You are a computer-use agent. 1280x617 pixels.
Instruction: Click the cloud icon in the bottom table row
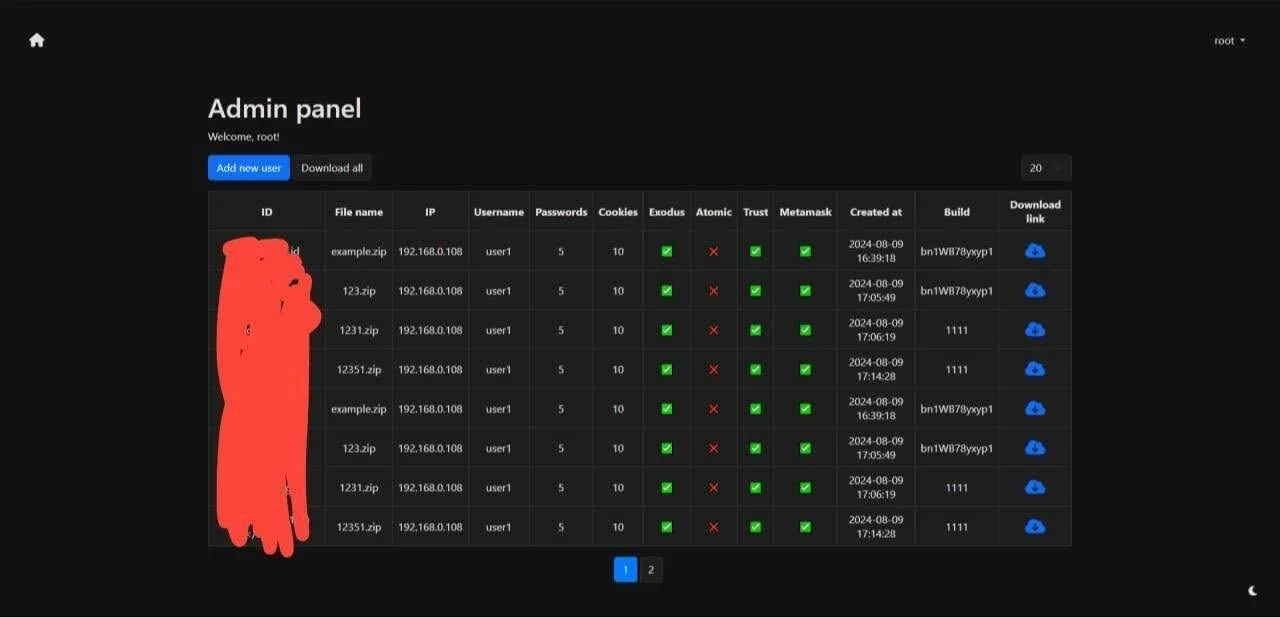click(x=1035, y=526)
